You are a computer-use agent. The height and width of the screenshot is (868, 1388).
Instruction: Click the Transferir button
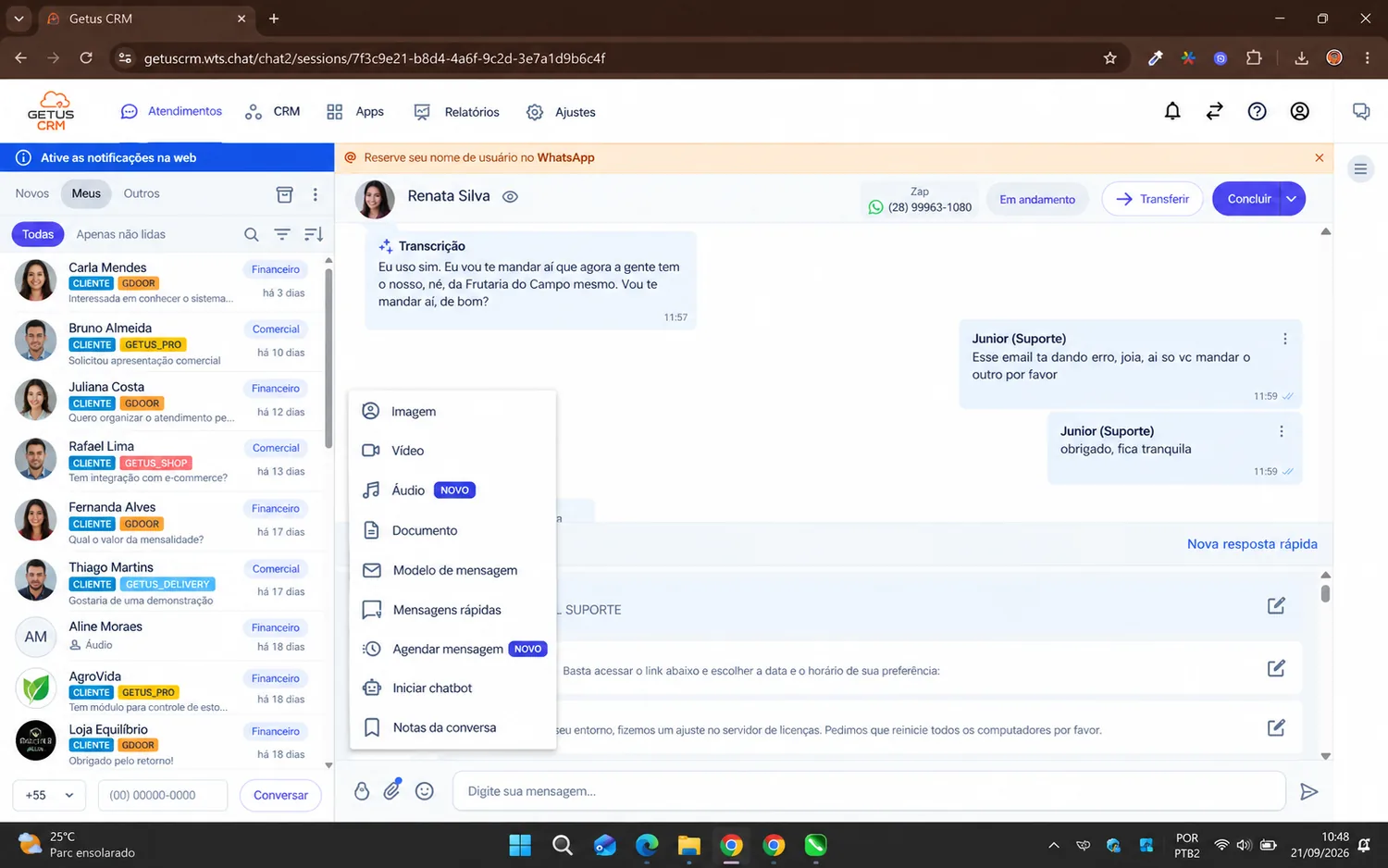pos(1152,199)
